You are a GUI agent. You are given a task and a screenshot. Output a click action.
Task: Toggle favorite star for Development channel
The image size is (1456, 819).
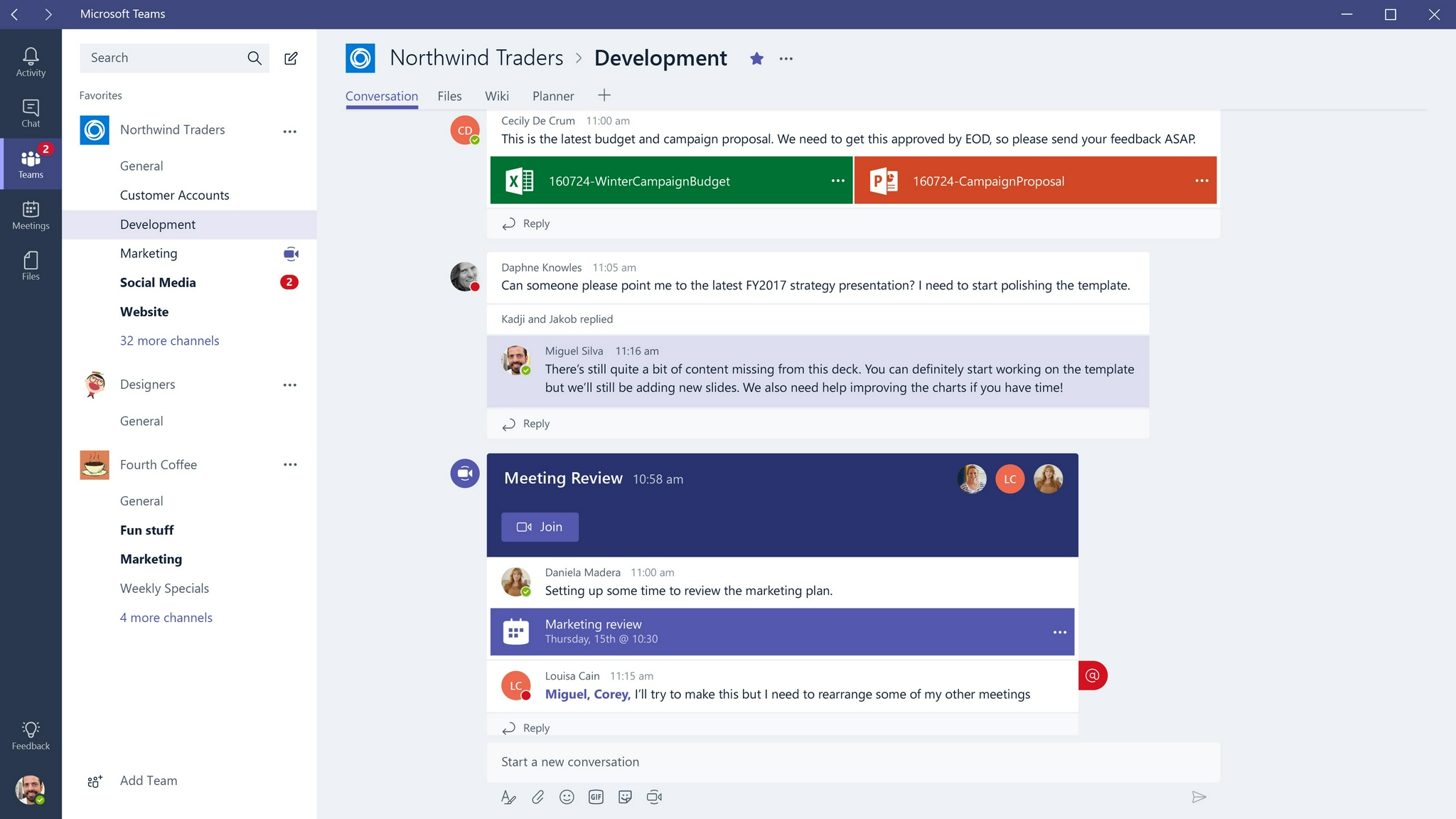[757, 58]
